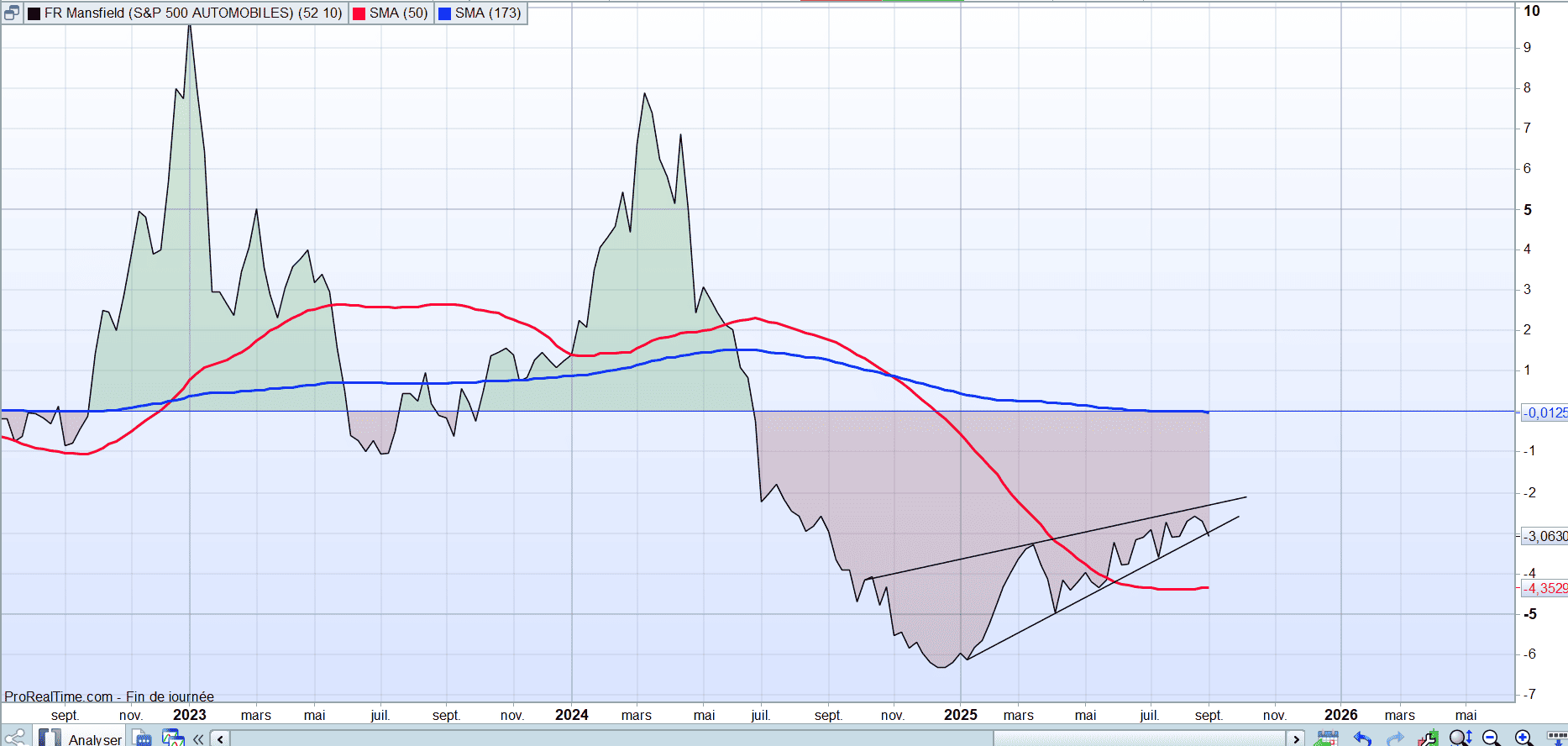Click the ProRealTime.com - Fin de journée text
This screenshot has width=1568, height=746.
click(109, 696)
